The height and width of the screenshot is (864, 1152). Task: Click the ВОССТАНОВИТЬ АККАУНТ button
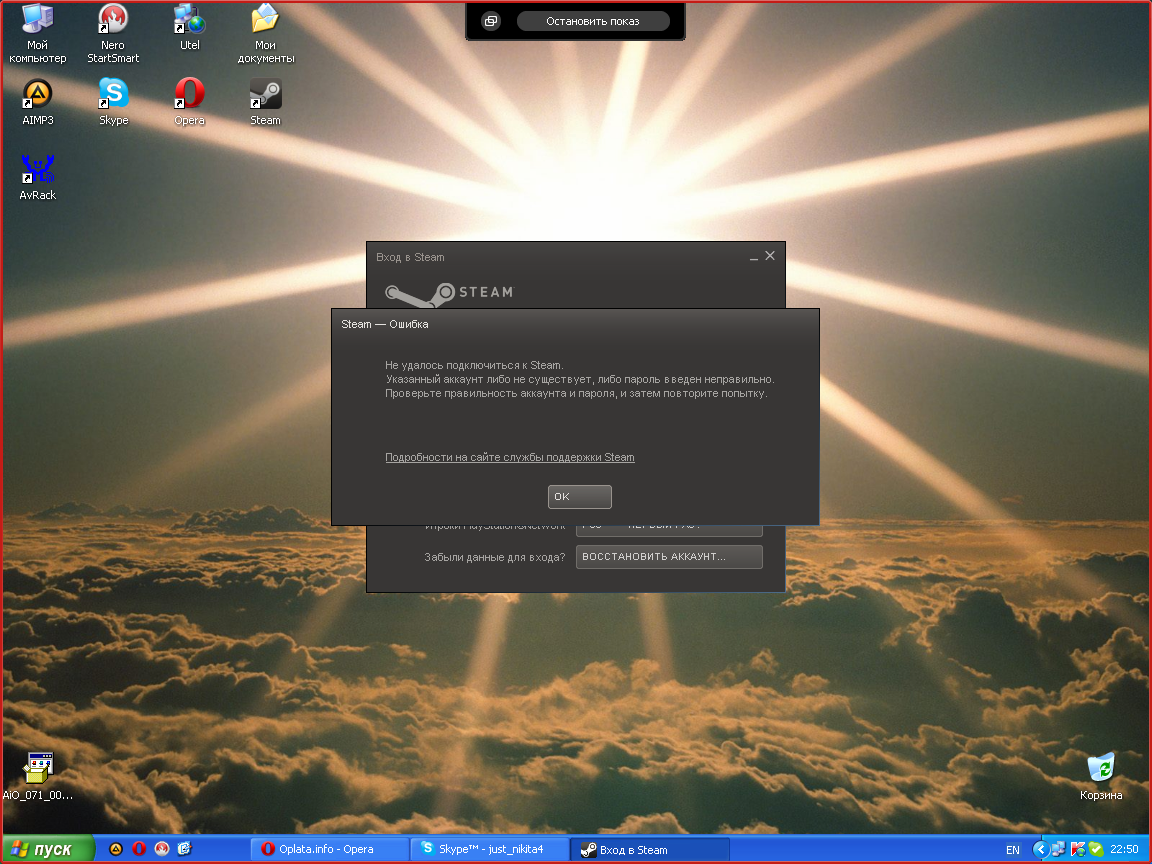669,557
